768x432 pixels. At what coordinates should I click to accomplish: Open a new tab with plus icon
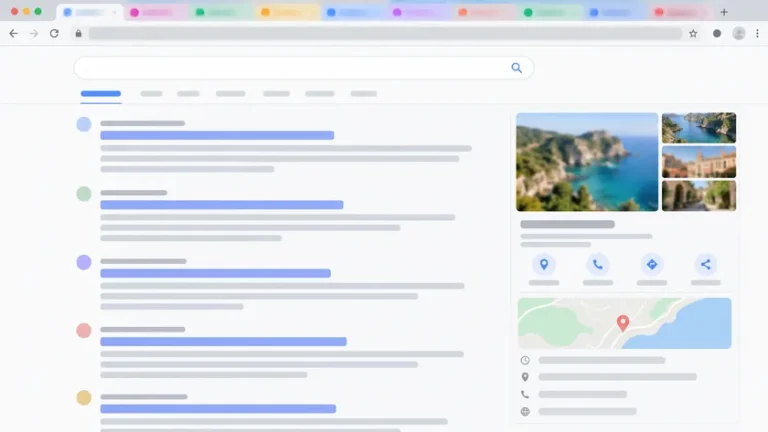coord(724,12)
